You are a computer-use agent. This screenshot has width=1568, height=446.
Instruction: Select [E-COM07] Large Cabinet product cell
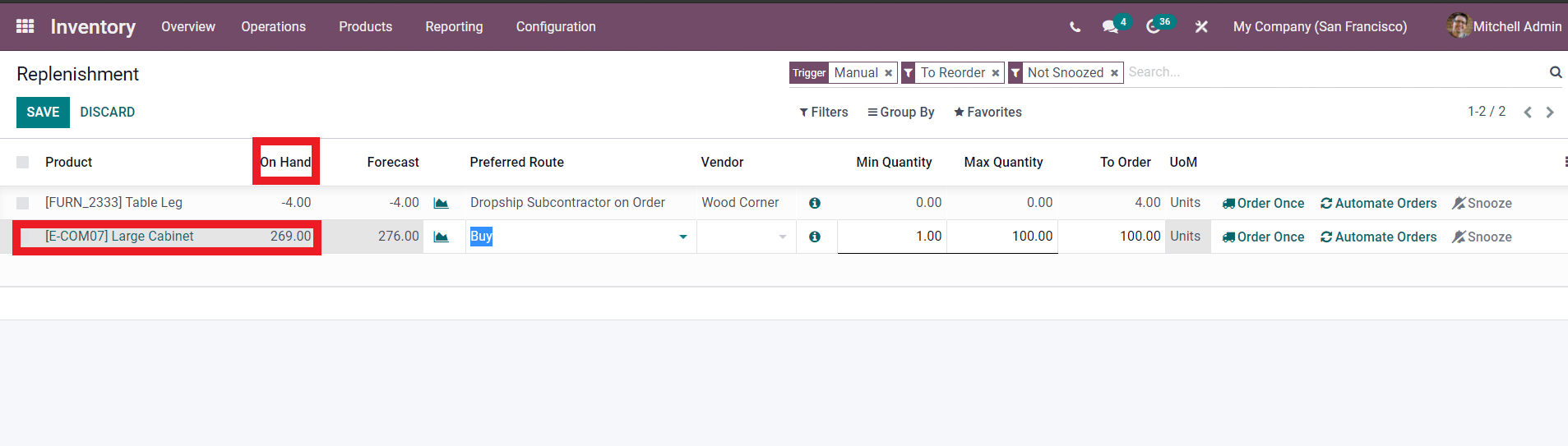(x=119, y=237)
